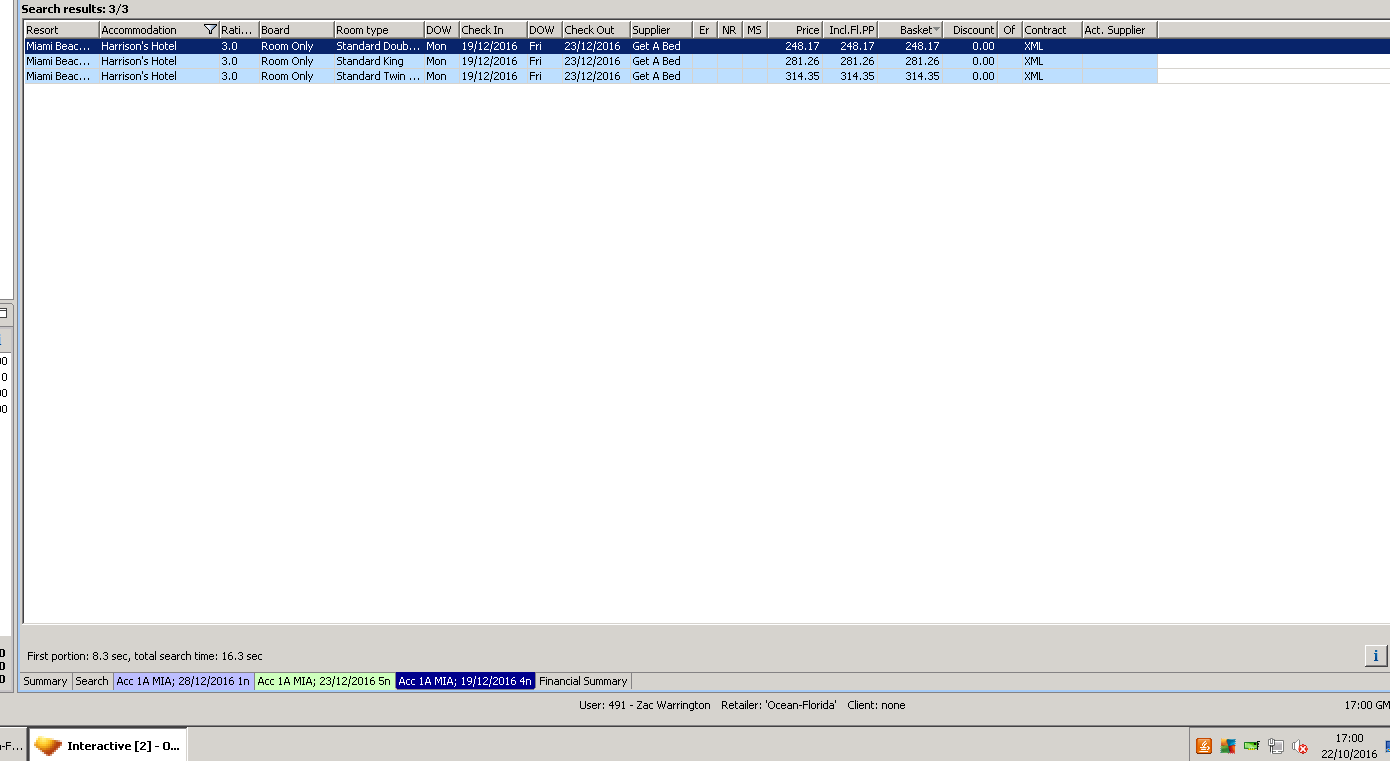This screenshot has width=1390, height=761.
Task: Click the 'Search results: 3/3' label
Action: (75, 9)
